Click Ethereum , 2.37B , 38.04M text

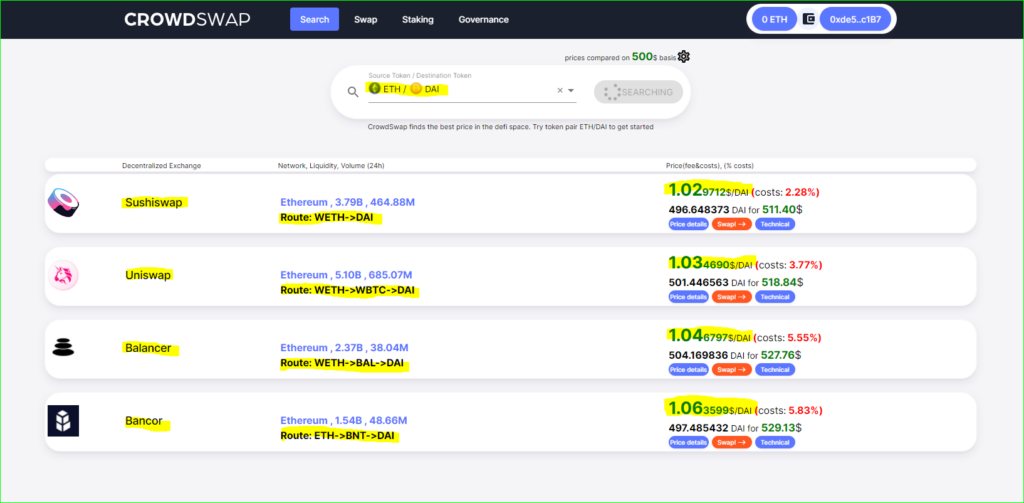[x=344, y=348]
